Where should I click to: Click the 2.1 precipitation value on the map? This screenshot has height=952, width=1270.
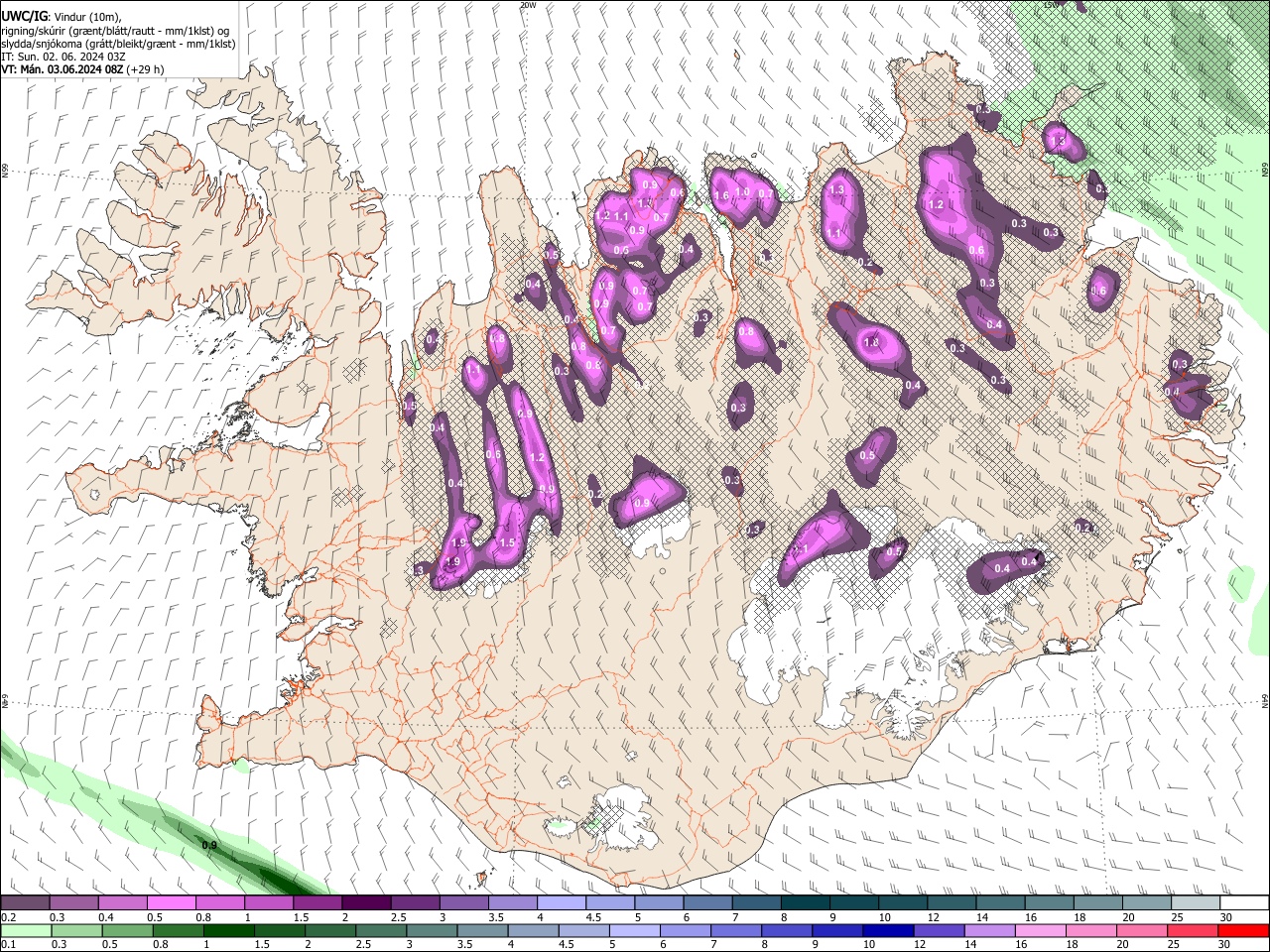click(800, 548)
